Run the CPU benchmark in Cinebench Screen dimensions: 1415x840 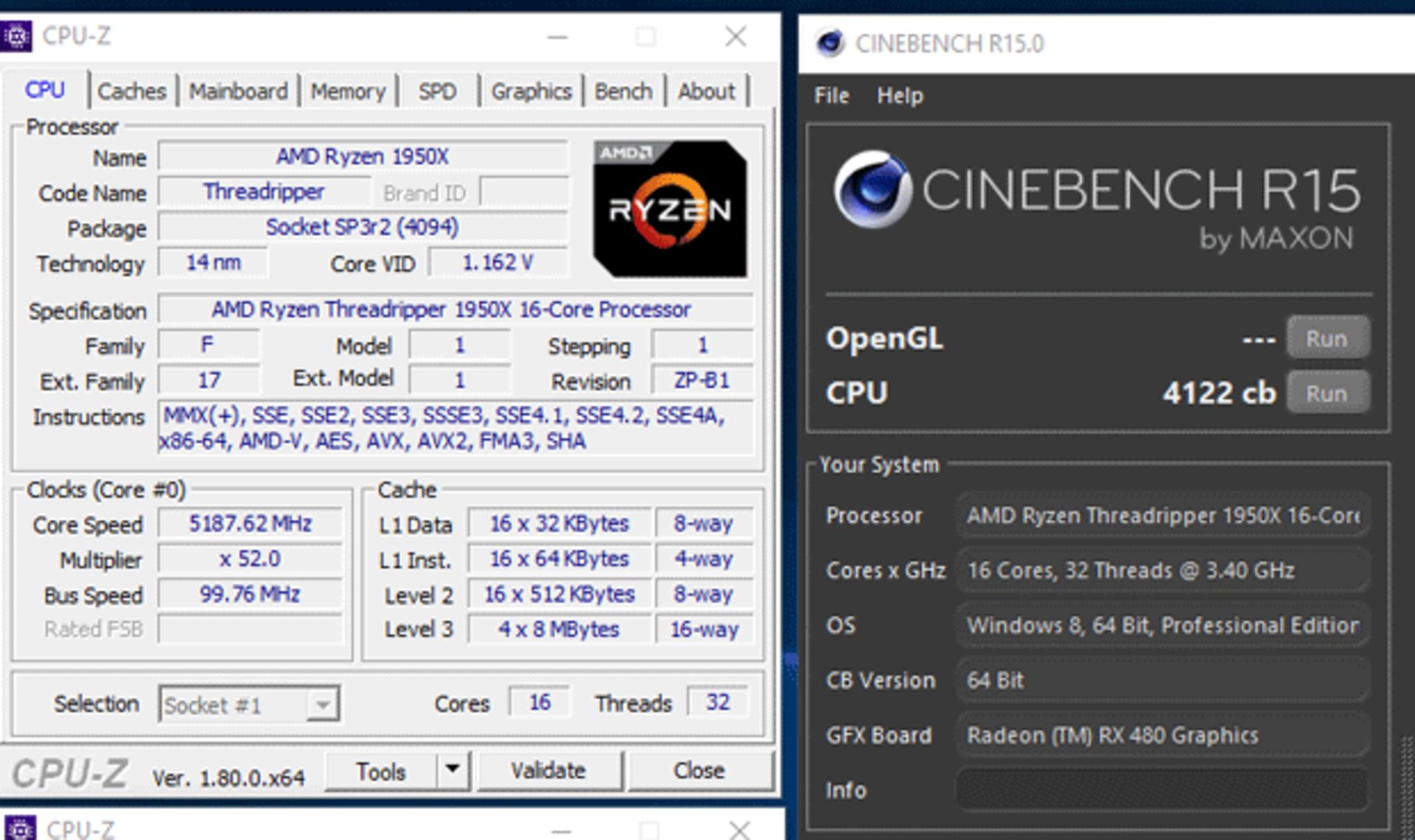(x=1327, y=393)
